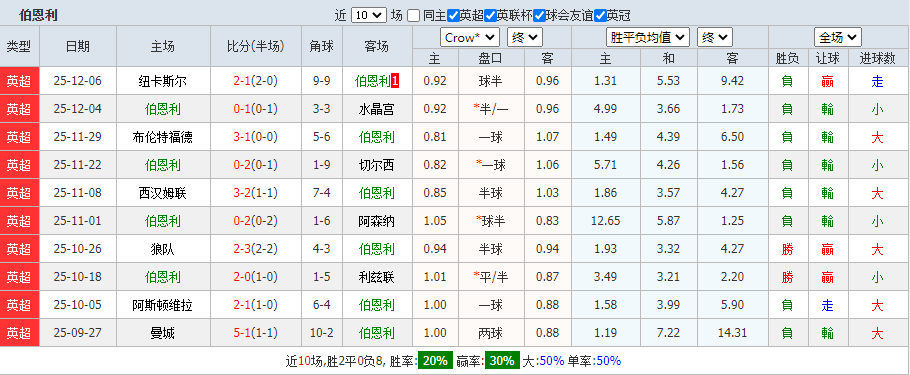Click the 盘口 column header
The height and width of the screenshot is (375, 910).
tap(490, 58)
